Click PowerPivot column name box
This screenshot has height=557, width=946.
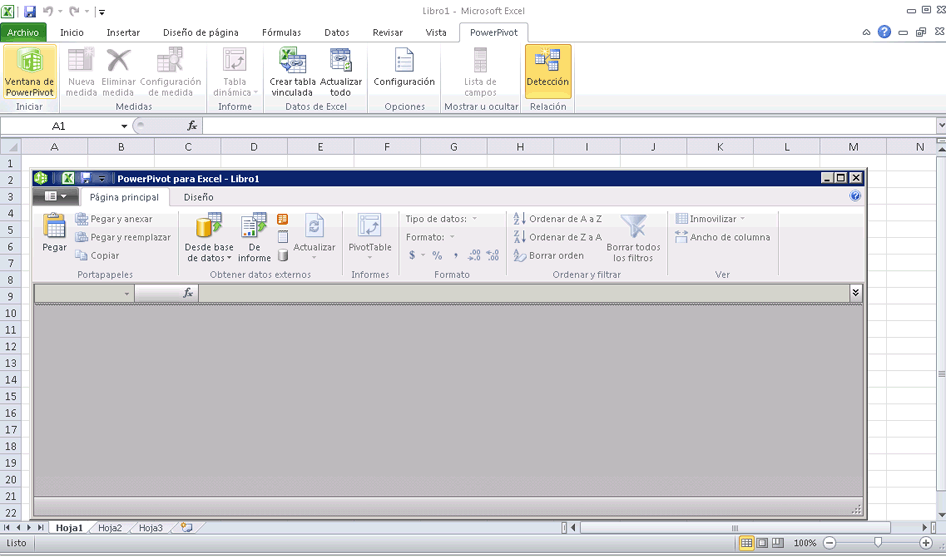point(84,293)
